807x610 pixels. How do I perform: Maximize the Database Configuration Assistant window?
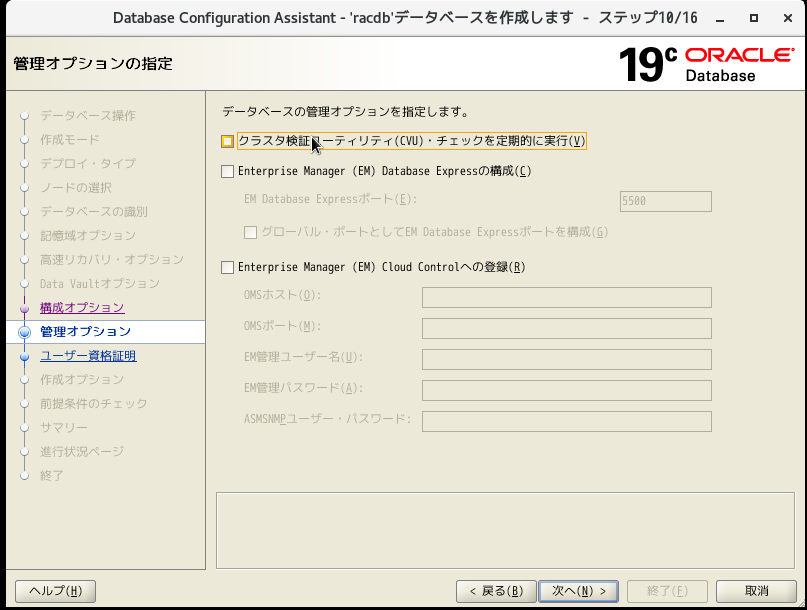point(754,19)
